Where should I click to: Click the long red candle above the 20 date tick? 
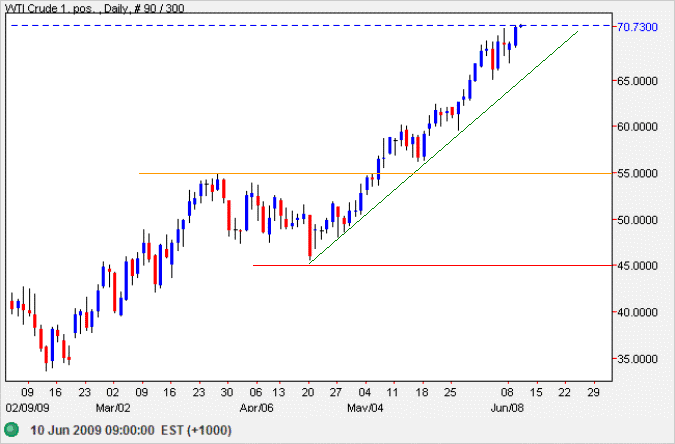coord(310,236)
